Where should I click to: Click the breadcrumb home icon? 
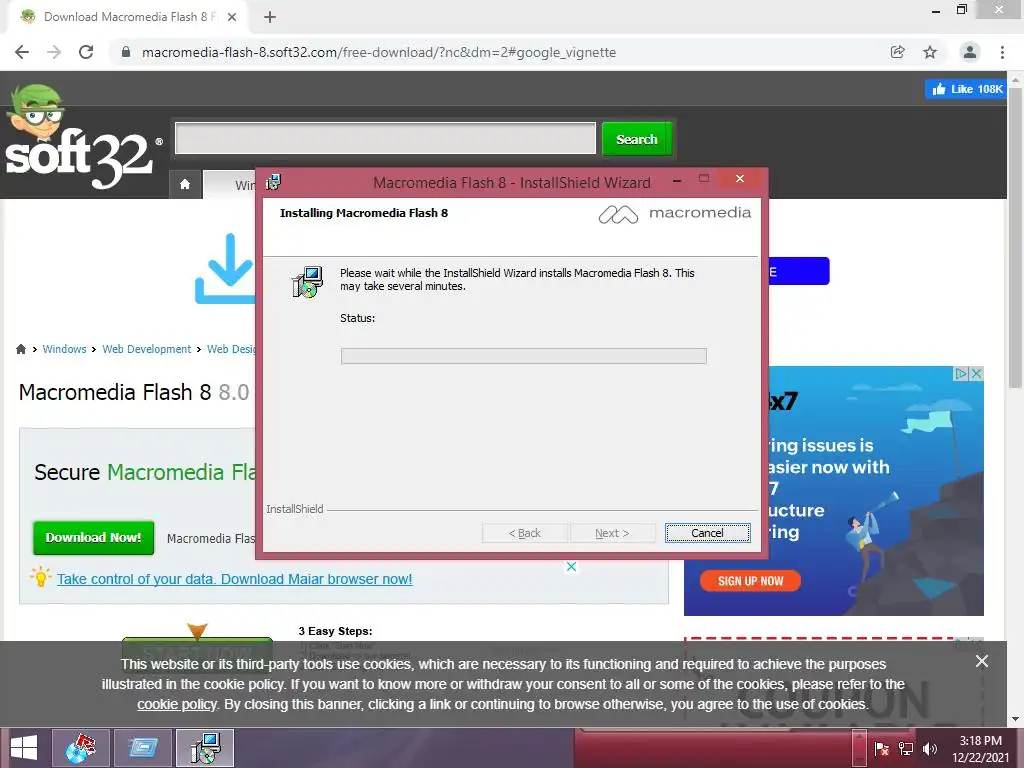pos(21,349)
